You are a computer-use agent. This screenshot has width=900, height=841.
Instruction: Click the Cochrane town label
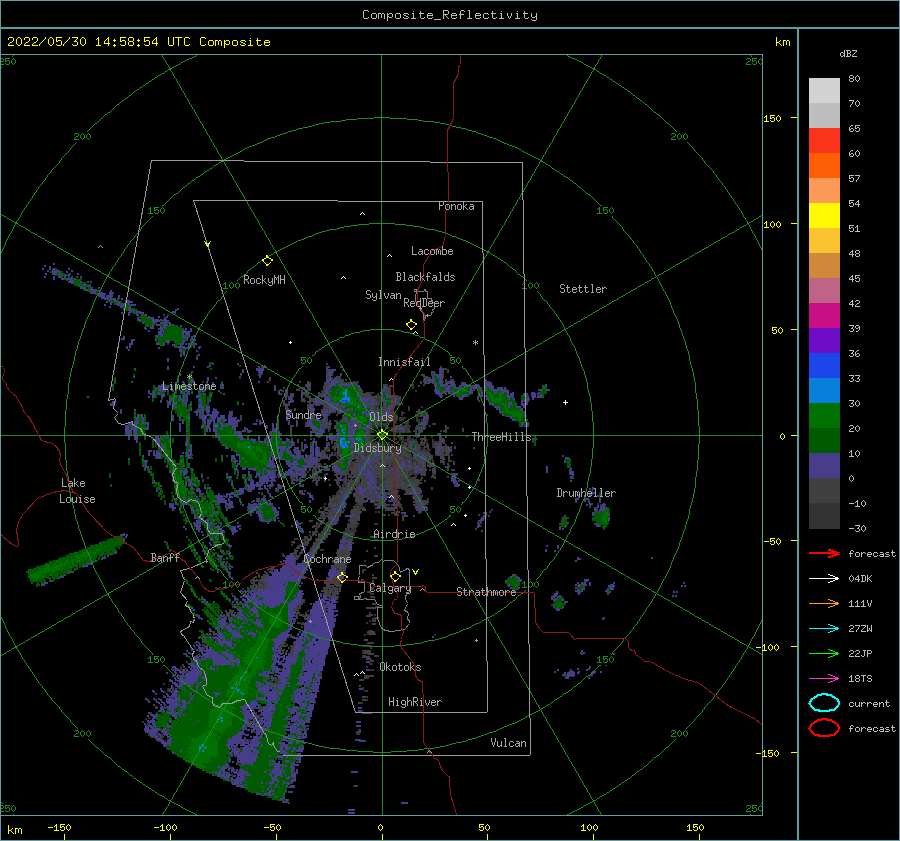[x=327, y=559]
